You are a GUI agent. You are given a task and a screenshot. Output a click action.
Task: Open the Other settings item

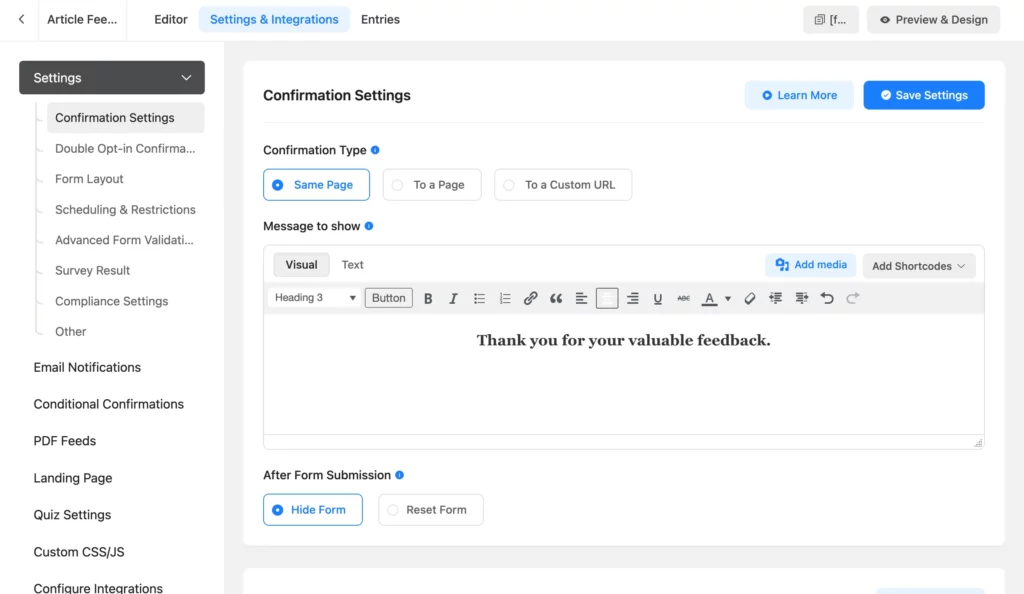(x=71, y=332)
